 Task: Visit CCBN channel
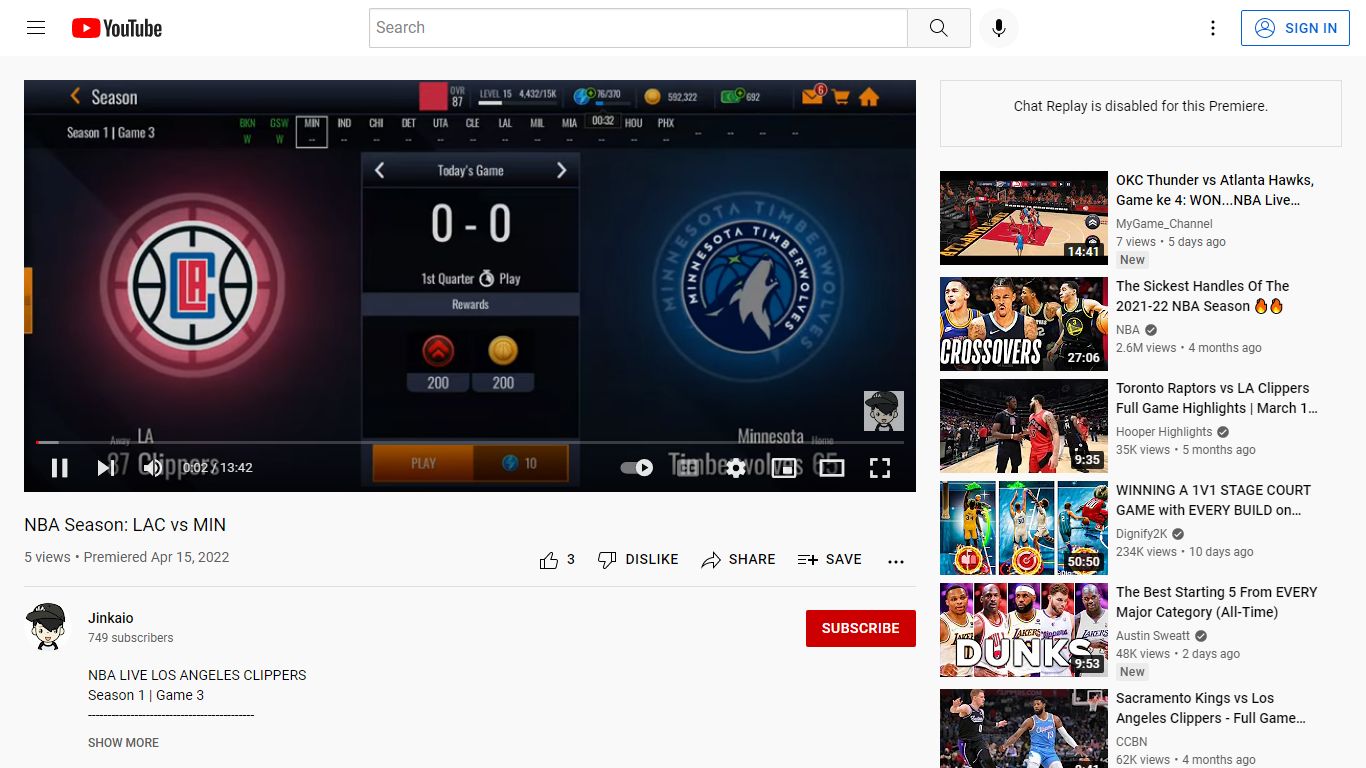1132,742
